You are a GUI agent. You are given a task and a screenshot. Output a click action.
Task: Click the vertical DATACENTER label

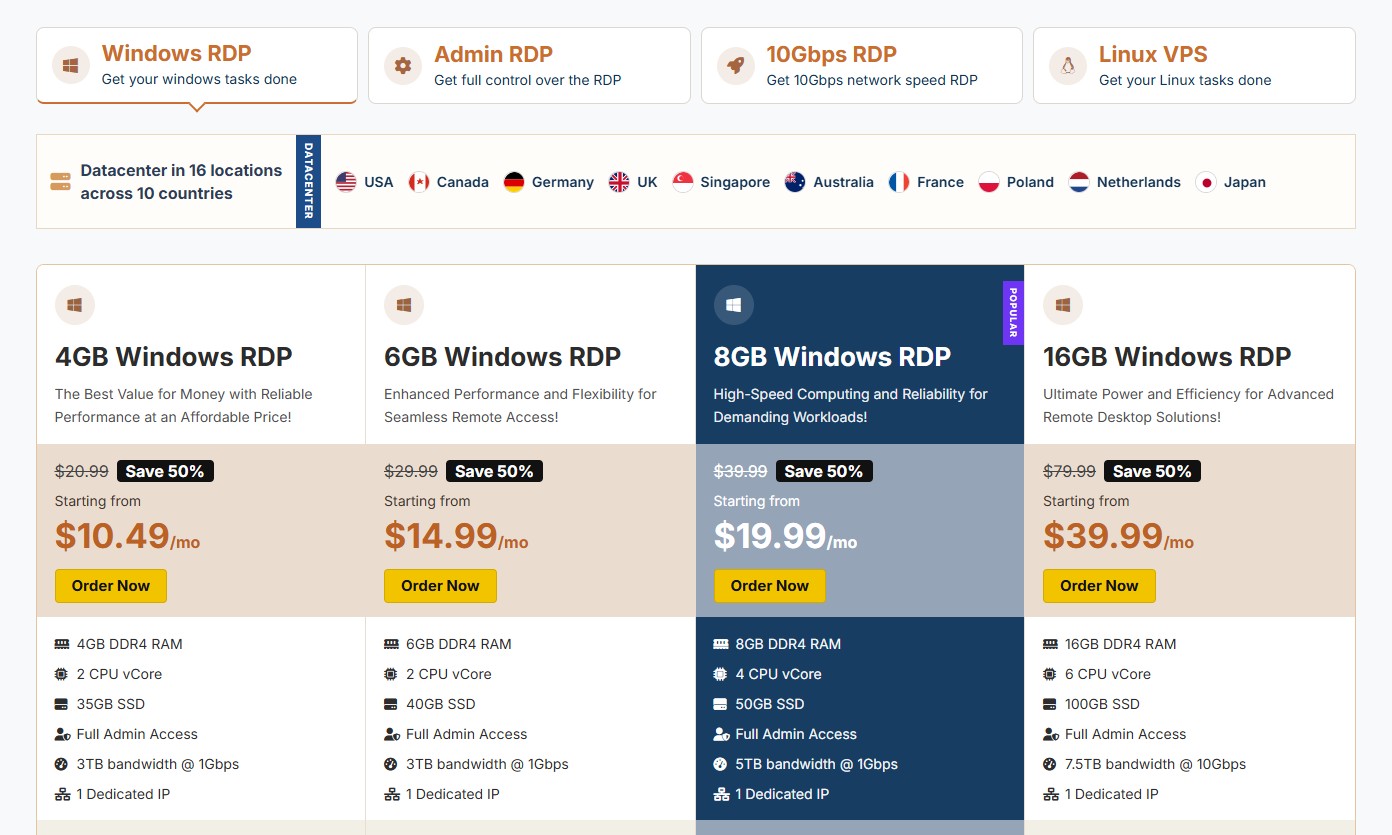click(307, 181)
